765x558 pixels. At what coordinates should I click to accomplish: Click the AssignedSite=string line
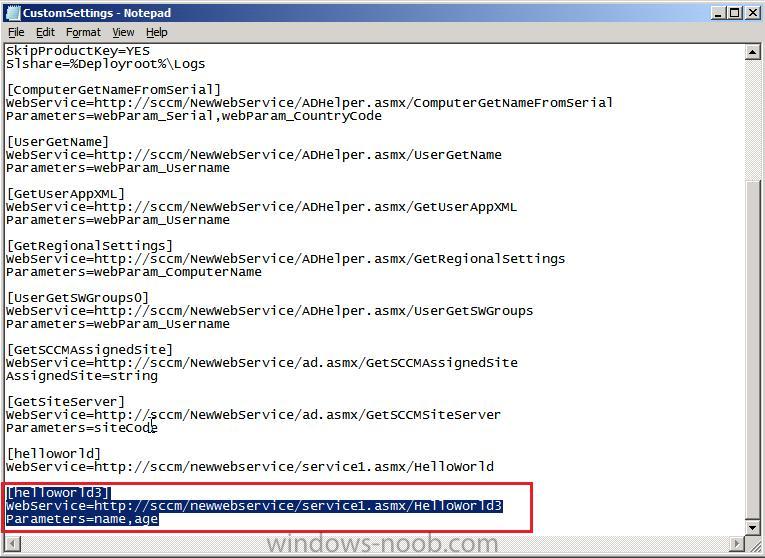click(x=82, y=376)
